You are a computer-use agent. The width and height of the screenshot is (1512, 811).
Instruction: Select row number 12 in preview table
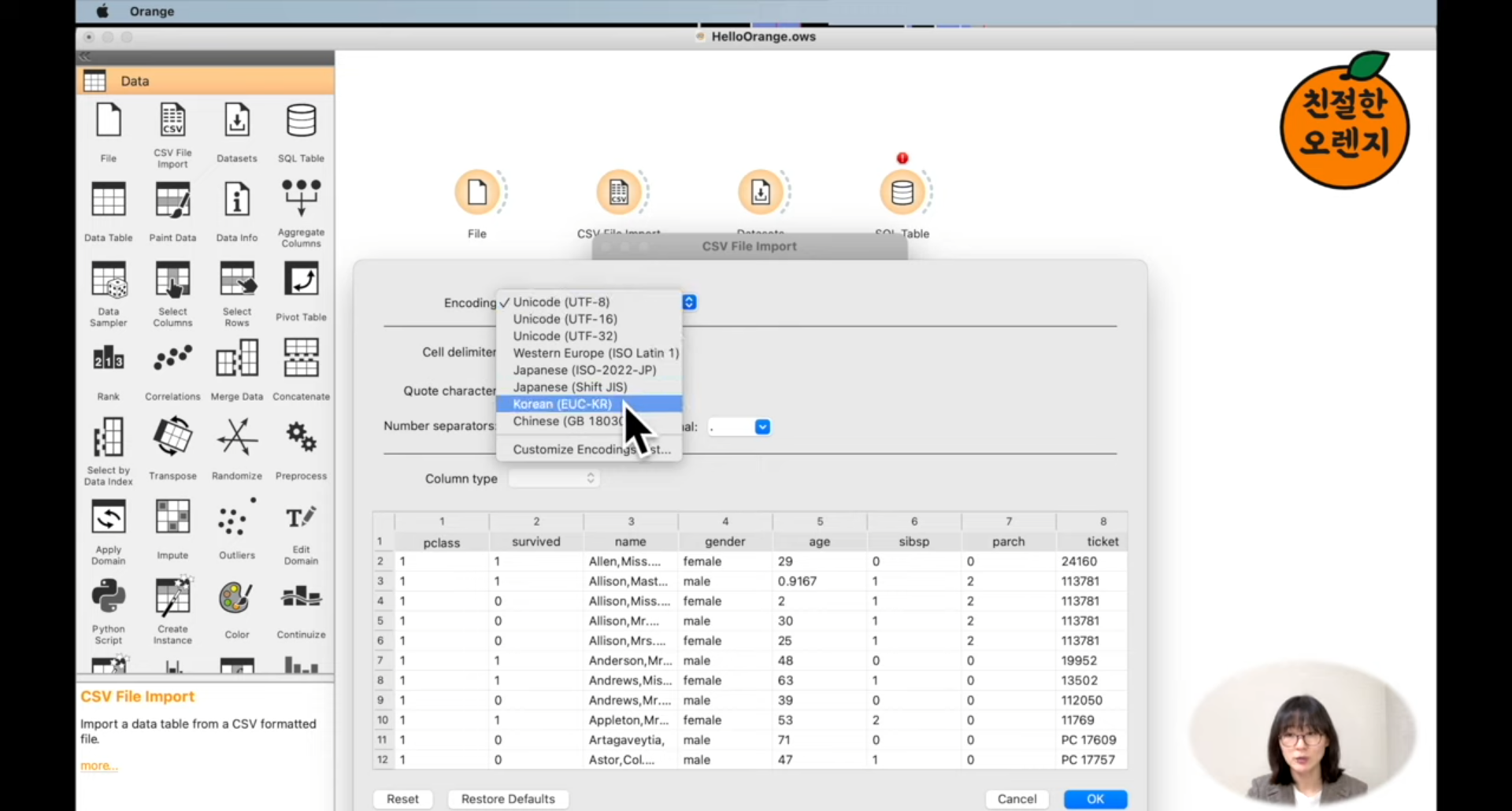click(383, 760)
